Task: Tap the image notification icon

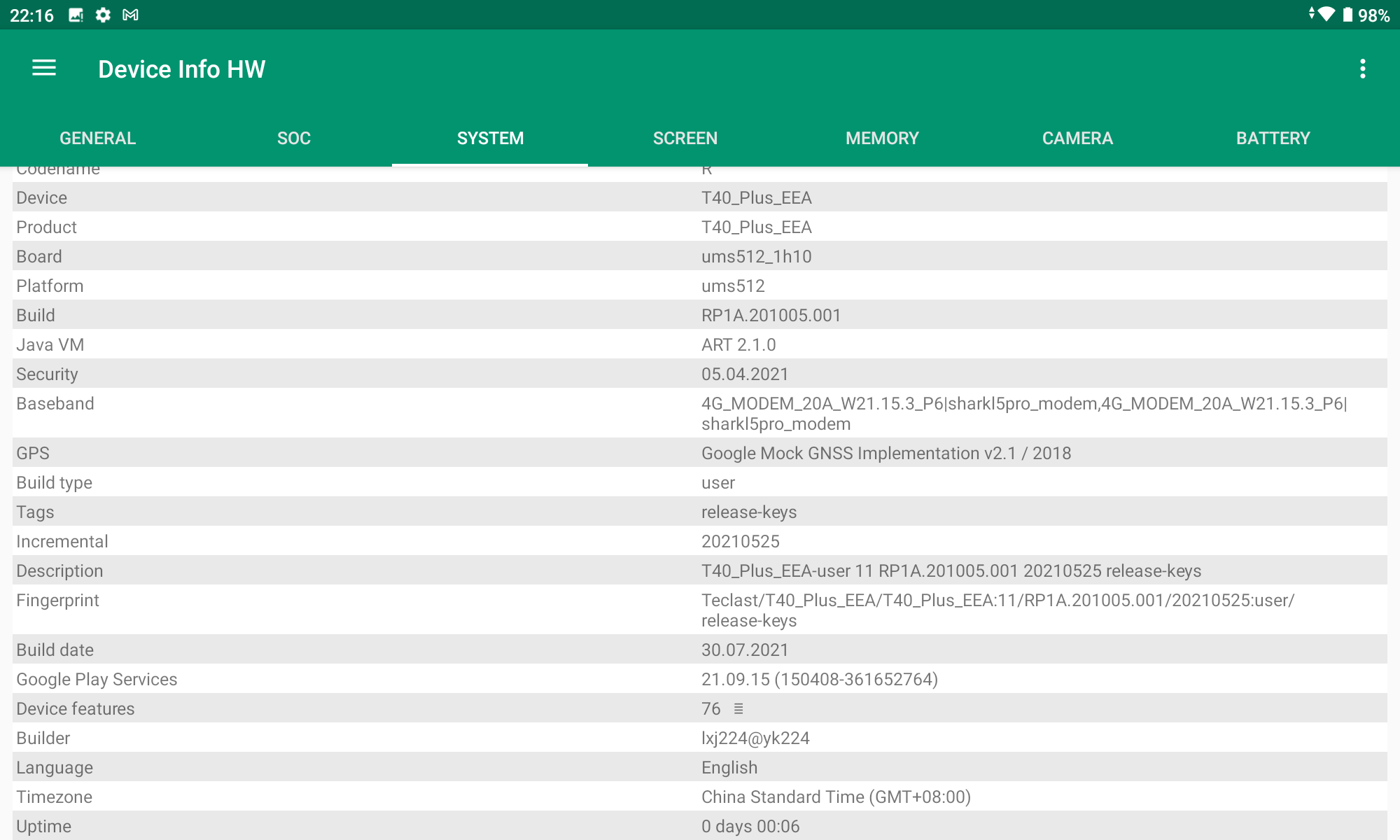Action: tap(76, 15)
